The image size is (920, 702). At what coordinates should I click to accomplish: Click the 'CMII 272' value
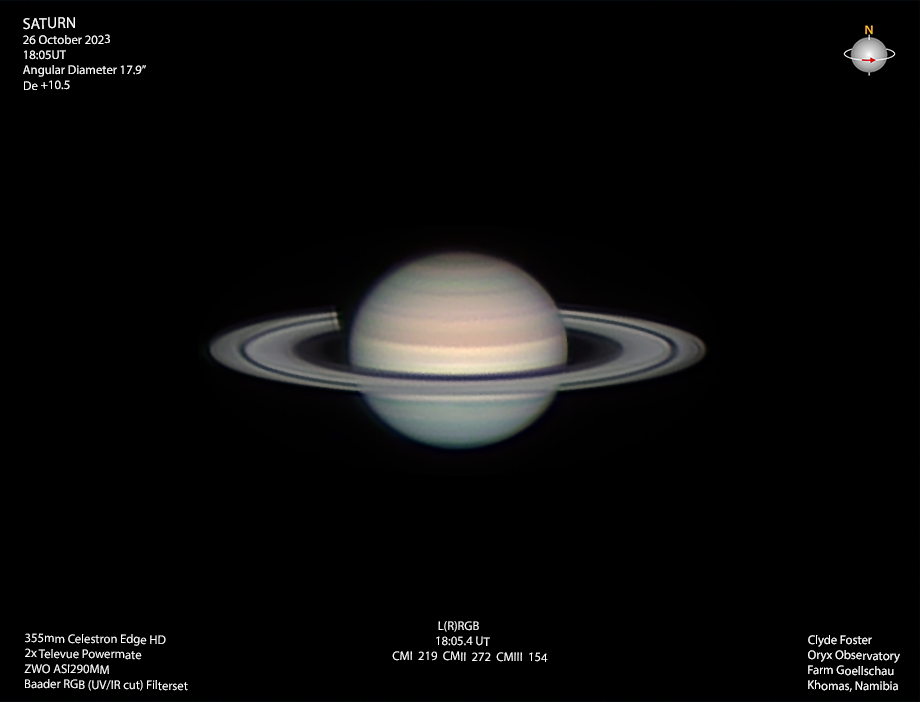[466, 657]
